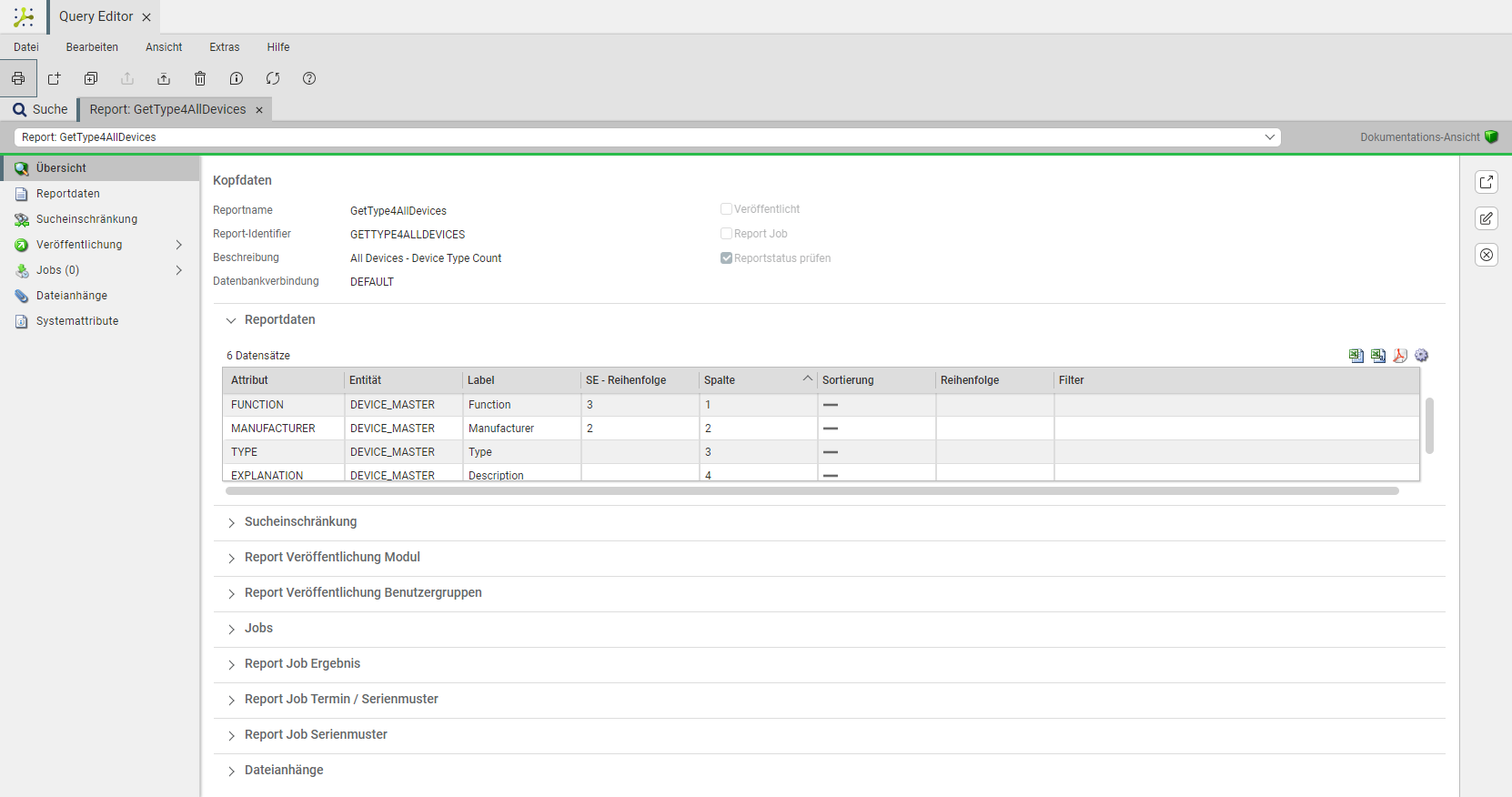
Task: Toggle the Report Job checkbox
Action: coord(726,234)
